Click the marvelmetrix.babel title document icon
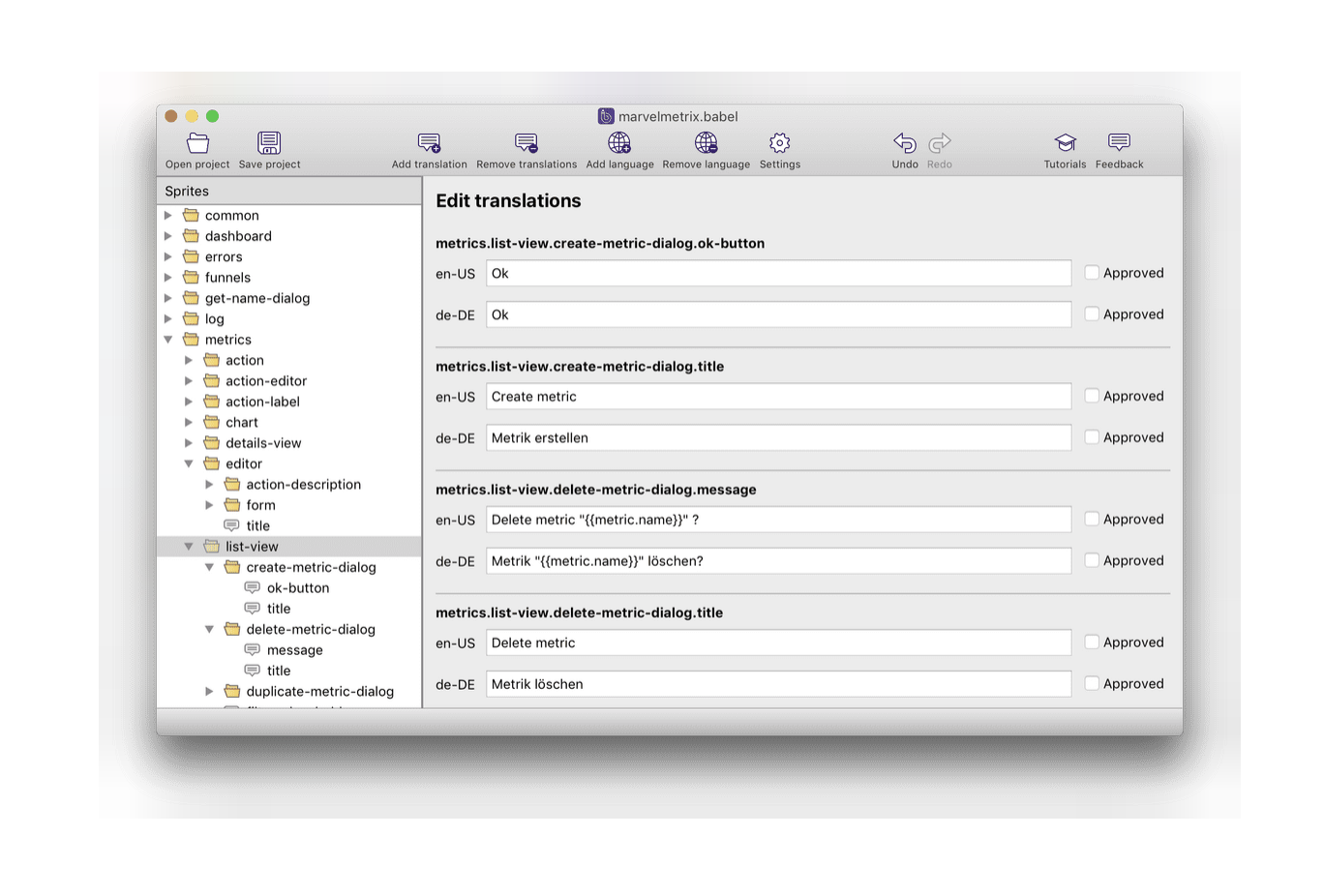Screen dimensions: 1324x896 (606, 116)
